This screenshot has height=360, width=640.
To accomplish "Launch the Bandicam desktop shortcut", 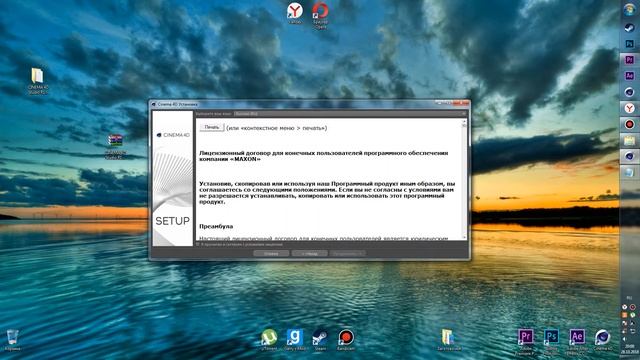I will 346,340.
